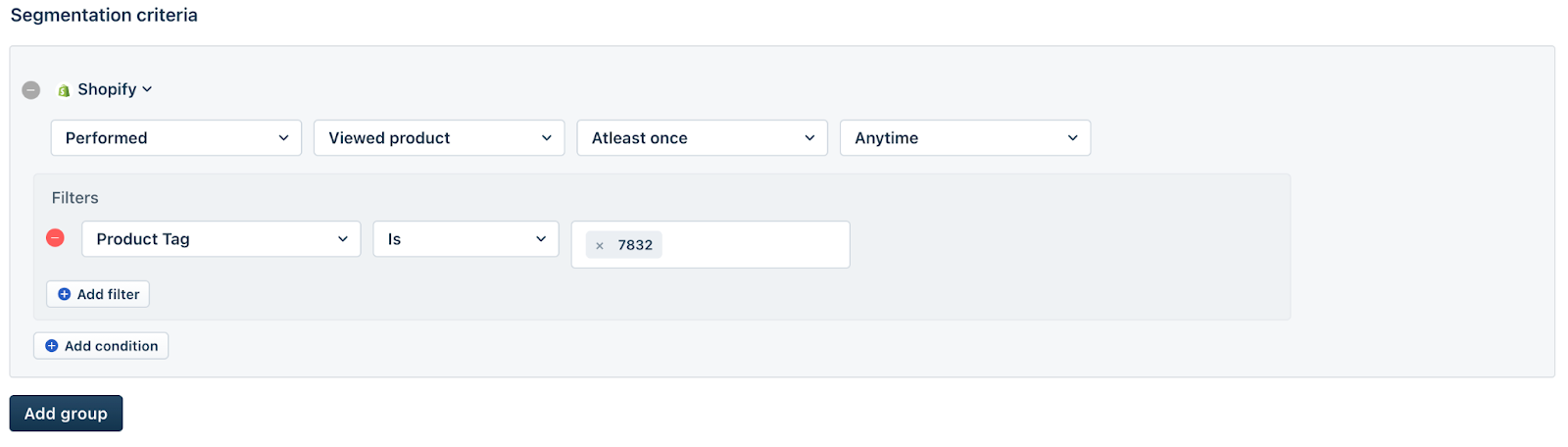This screenshot has width=1568, height=447.
Task: Open the Viewed product dropdown
Action: [439, 138]
